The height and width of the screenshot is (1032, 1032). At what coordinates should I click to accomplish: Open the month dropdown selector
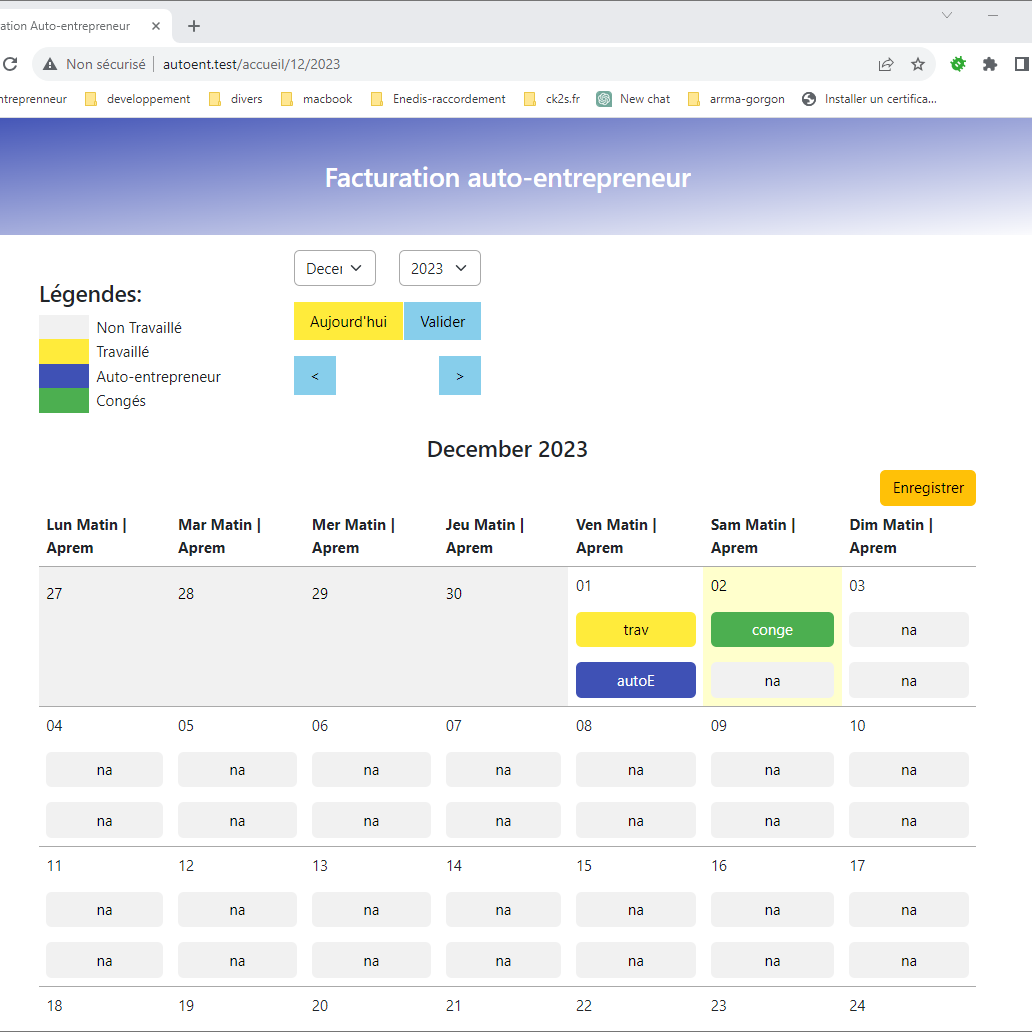334,268
